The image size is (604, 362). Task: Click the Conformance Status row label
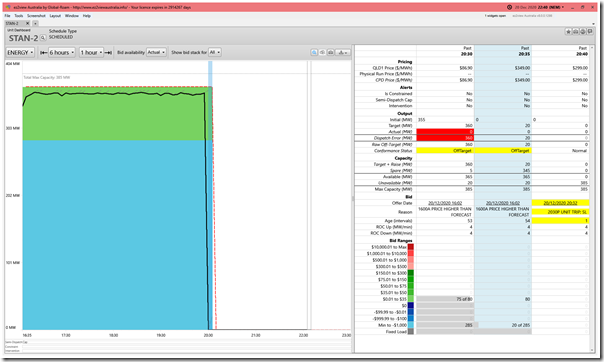(x=393, y=151)
